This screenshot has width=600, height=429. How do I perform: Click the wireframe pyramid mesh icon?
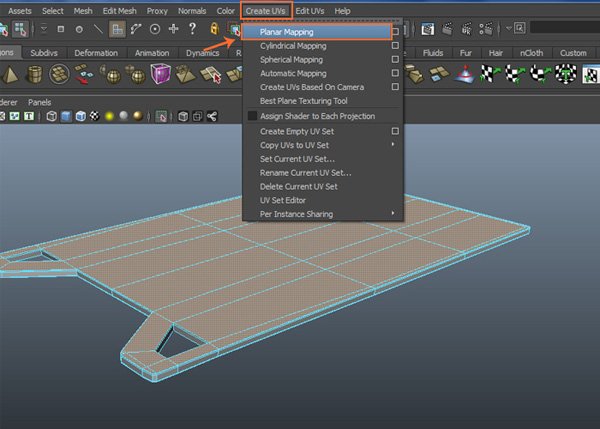pos(185,74)
